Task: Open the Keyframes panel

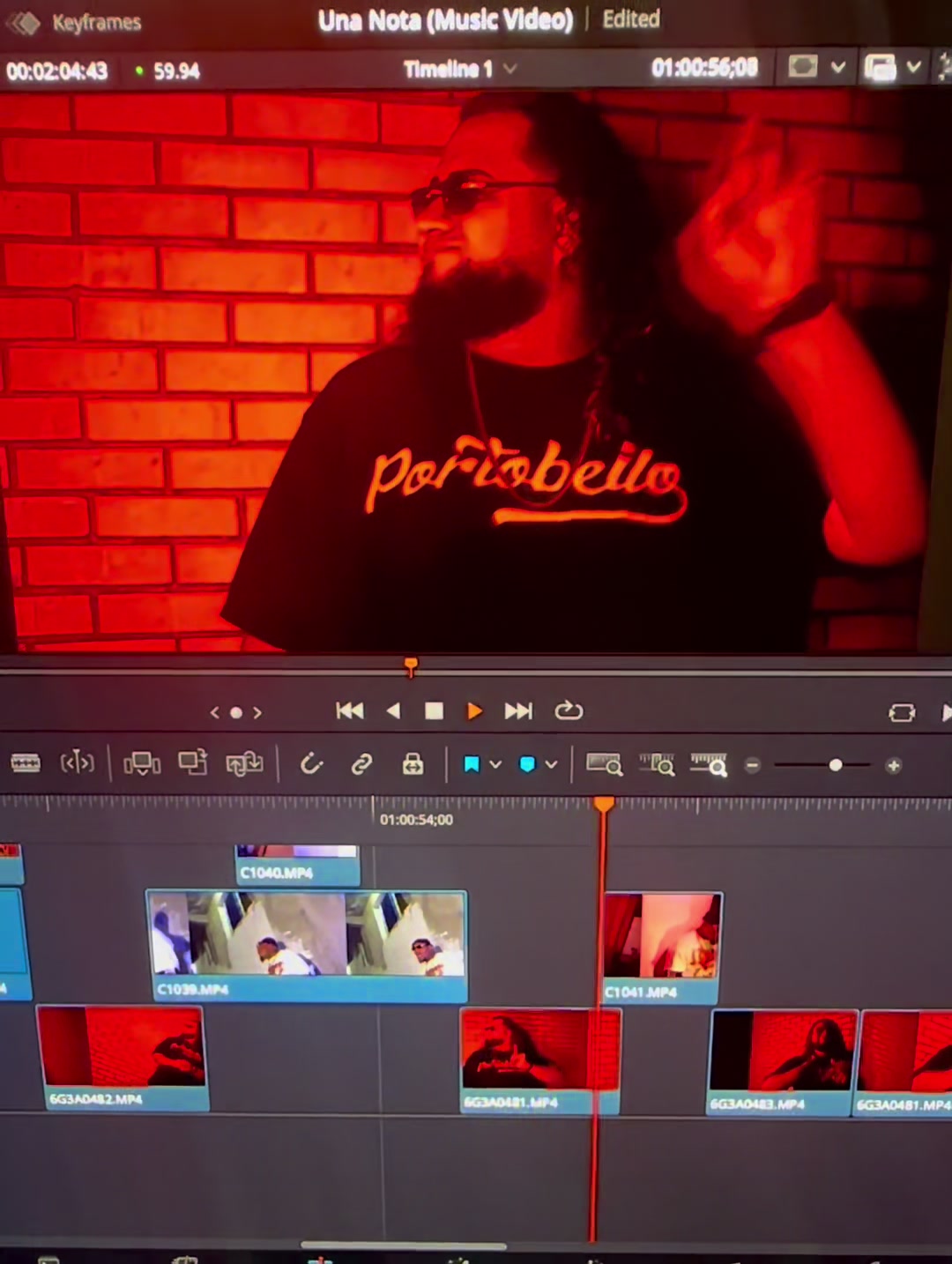Action: coord(75,22)
